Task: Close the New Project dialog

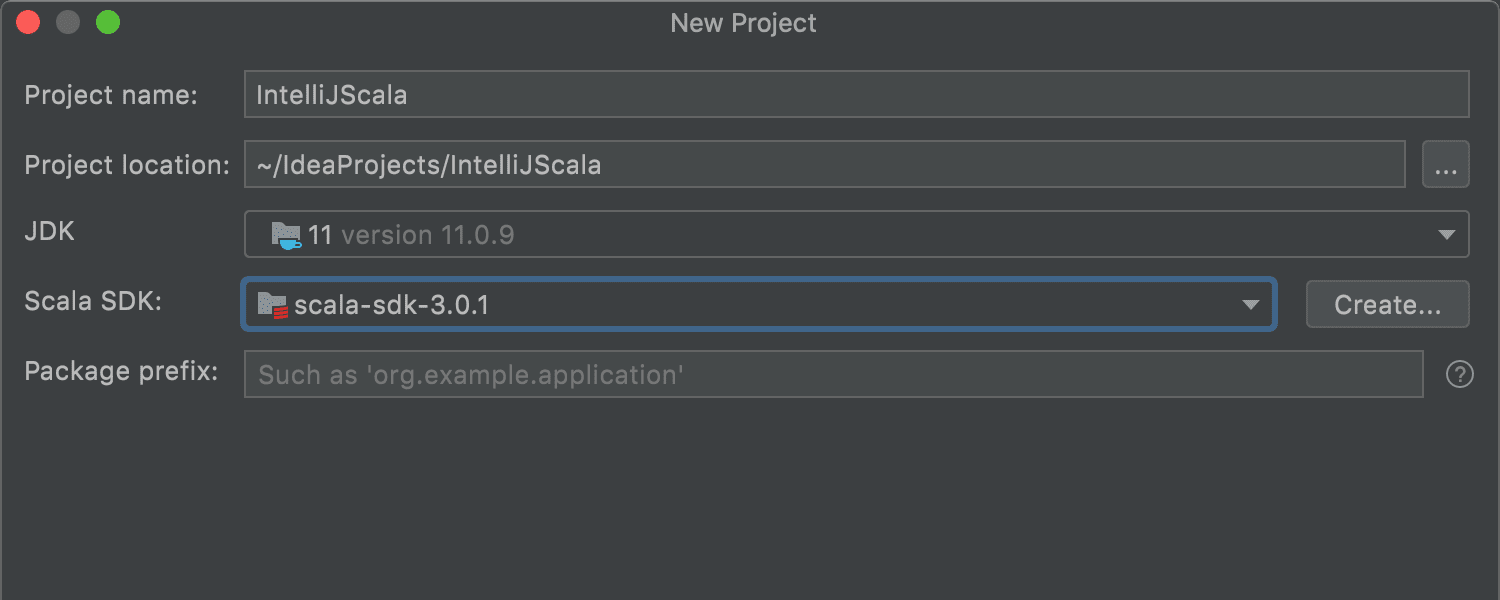Action: click(x=28, y=22)
